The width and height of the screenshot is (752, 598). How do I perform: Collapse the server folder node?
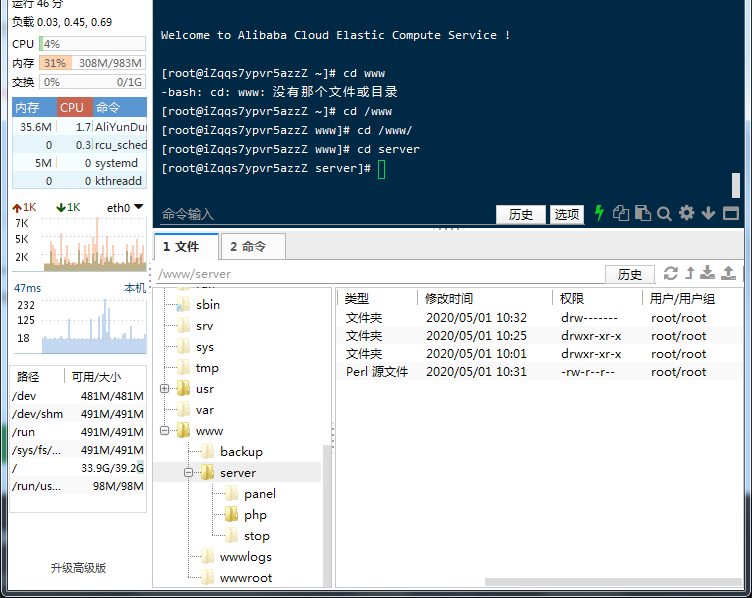pos(188,473)
